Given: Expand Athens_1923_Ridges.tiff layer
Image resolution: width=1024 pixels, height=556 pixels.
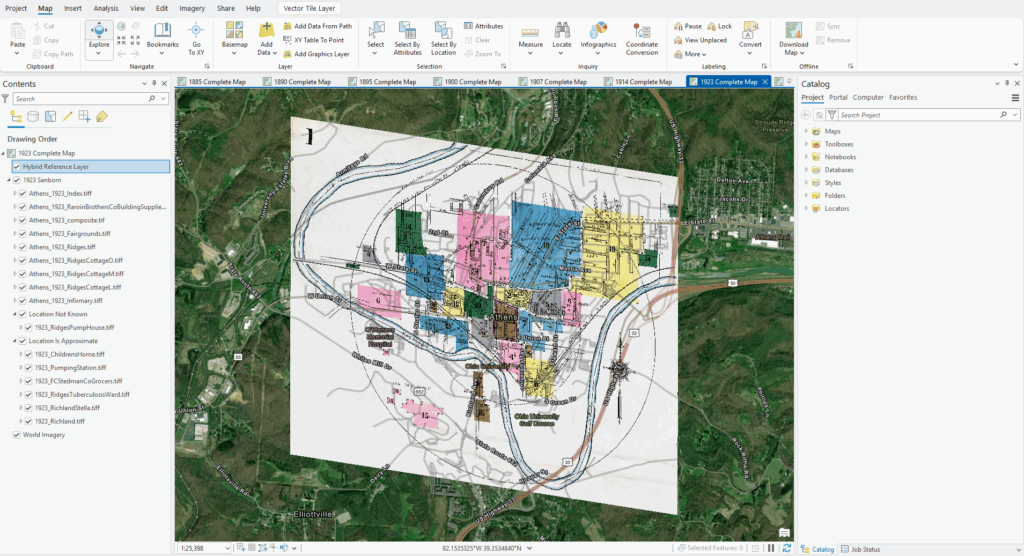Looking at the screenshot, I should coord(15,247).
